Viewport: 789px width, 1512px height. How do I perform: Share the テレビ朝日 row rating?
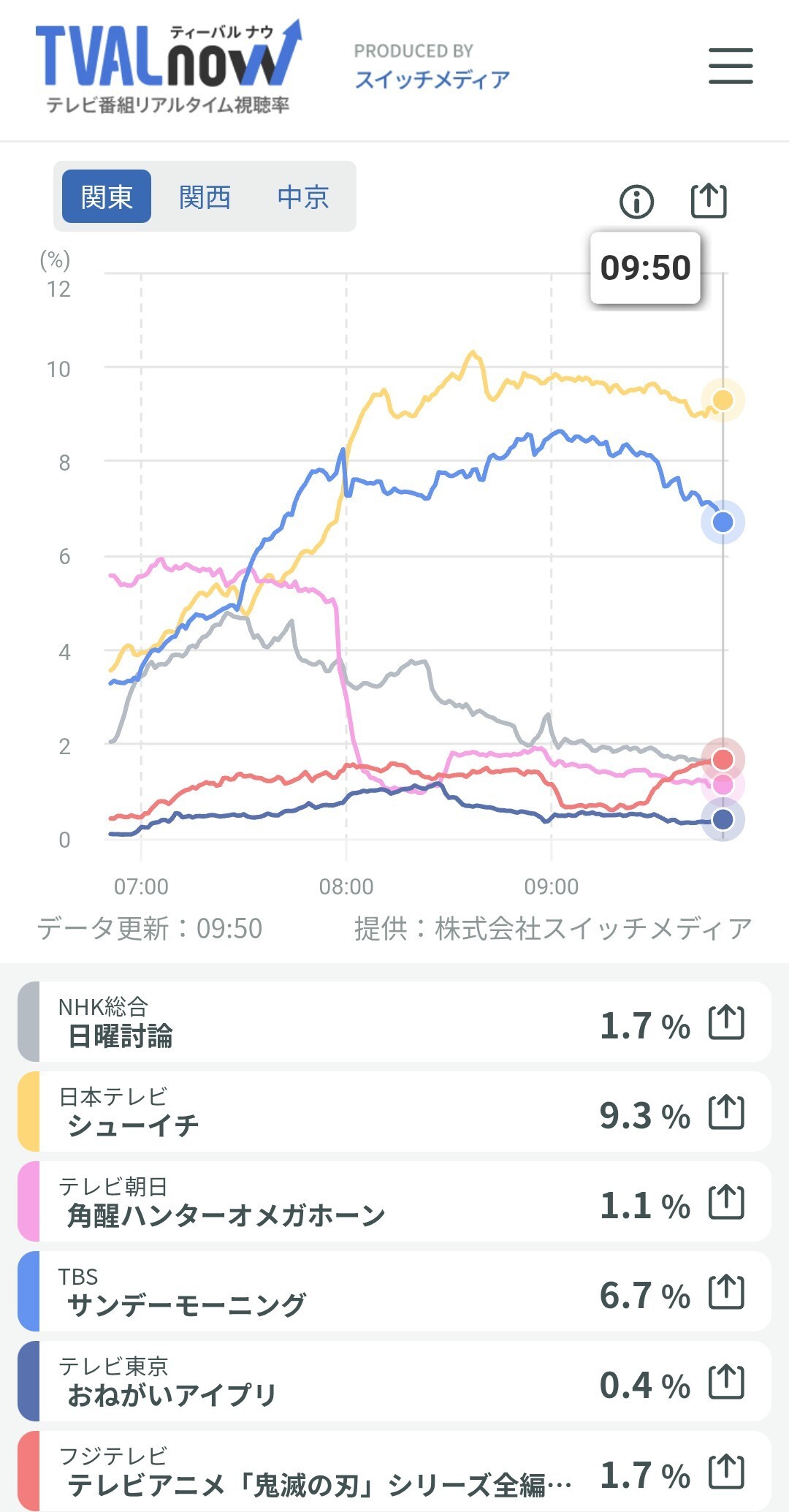(726, 1202)
